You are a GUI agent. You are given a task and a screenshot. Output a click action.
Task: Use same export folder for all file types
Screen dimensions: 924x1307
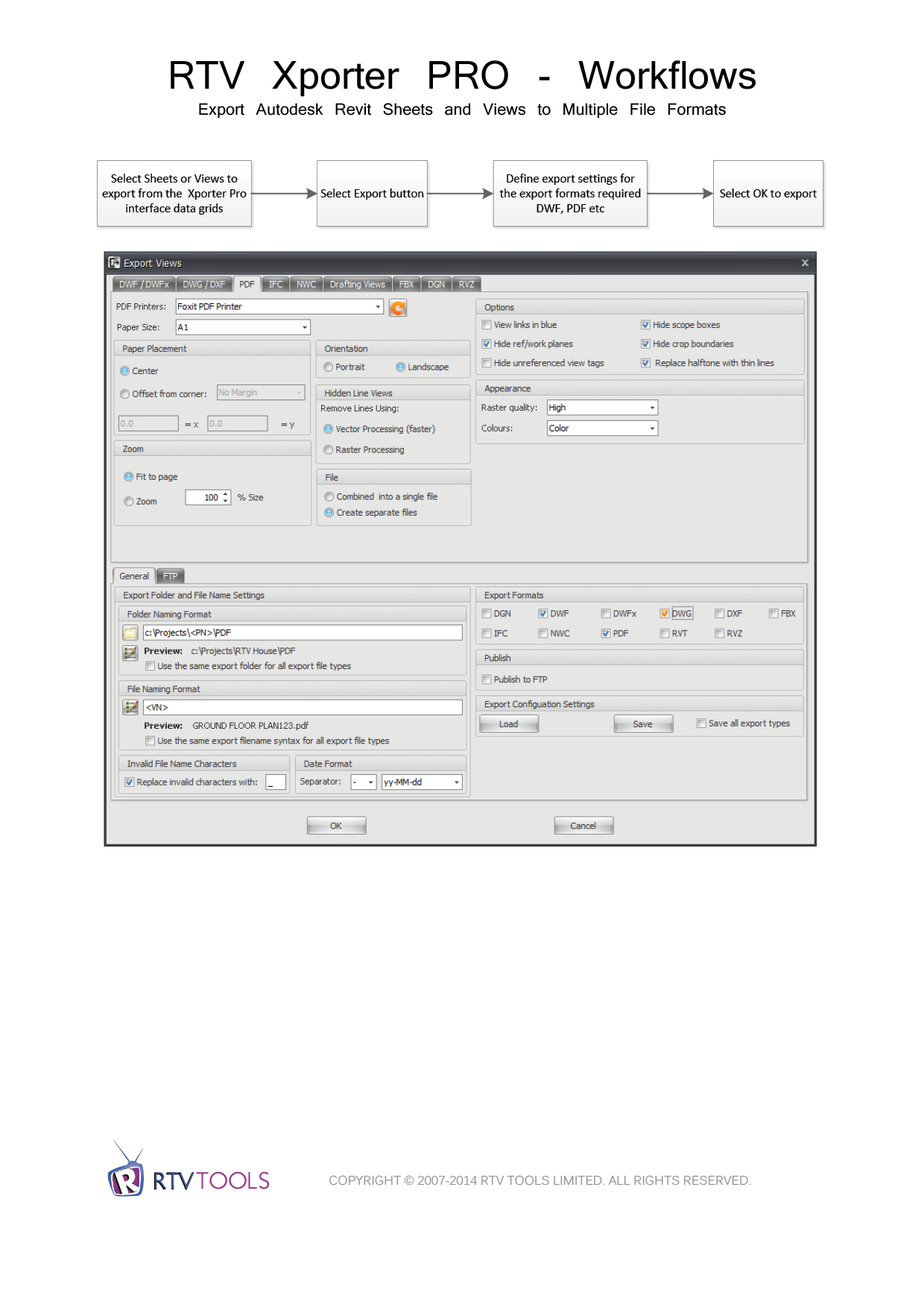(x=151, y=666)
